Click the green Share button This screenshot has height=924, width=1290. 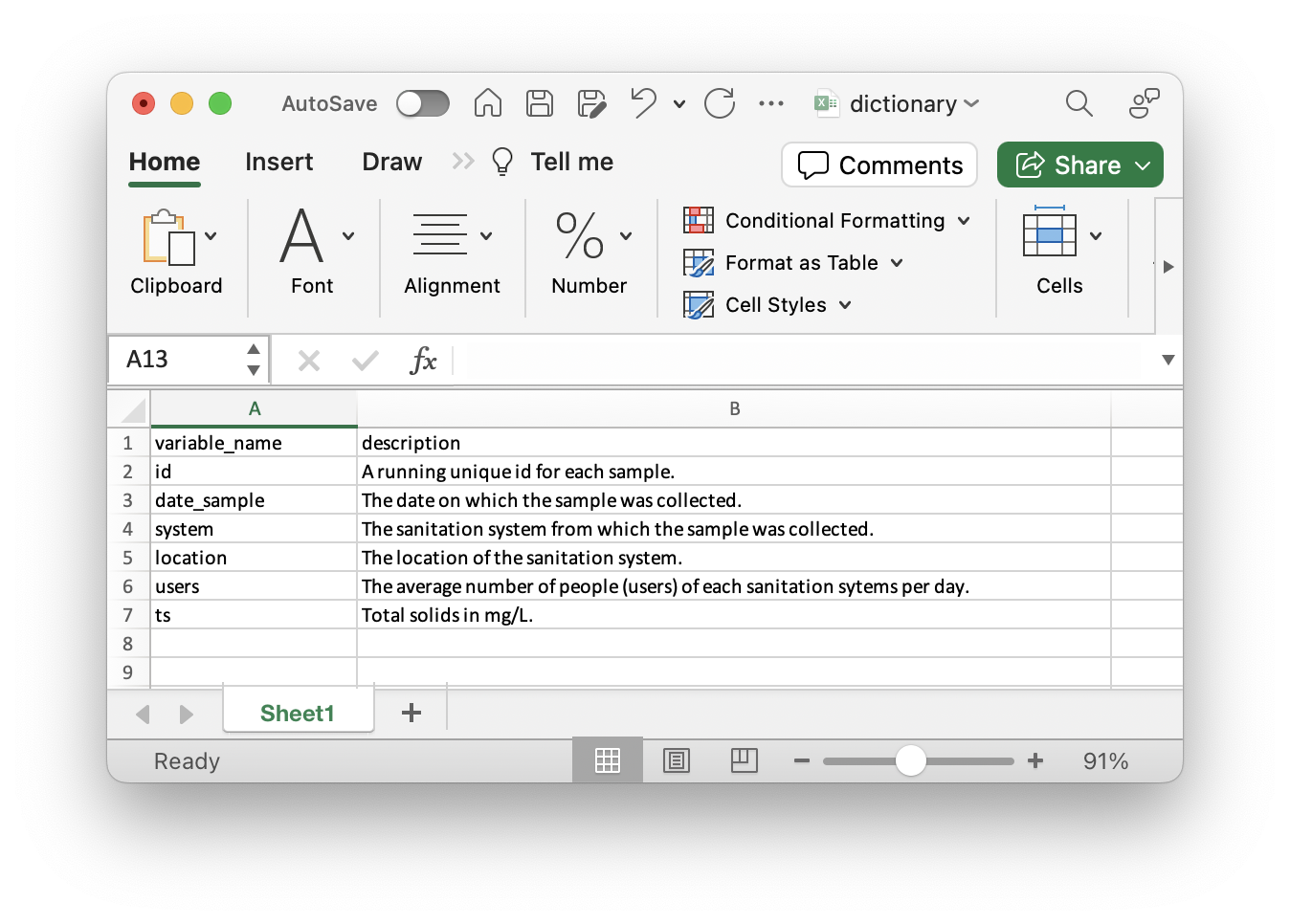[1079, 165]
